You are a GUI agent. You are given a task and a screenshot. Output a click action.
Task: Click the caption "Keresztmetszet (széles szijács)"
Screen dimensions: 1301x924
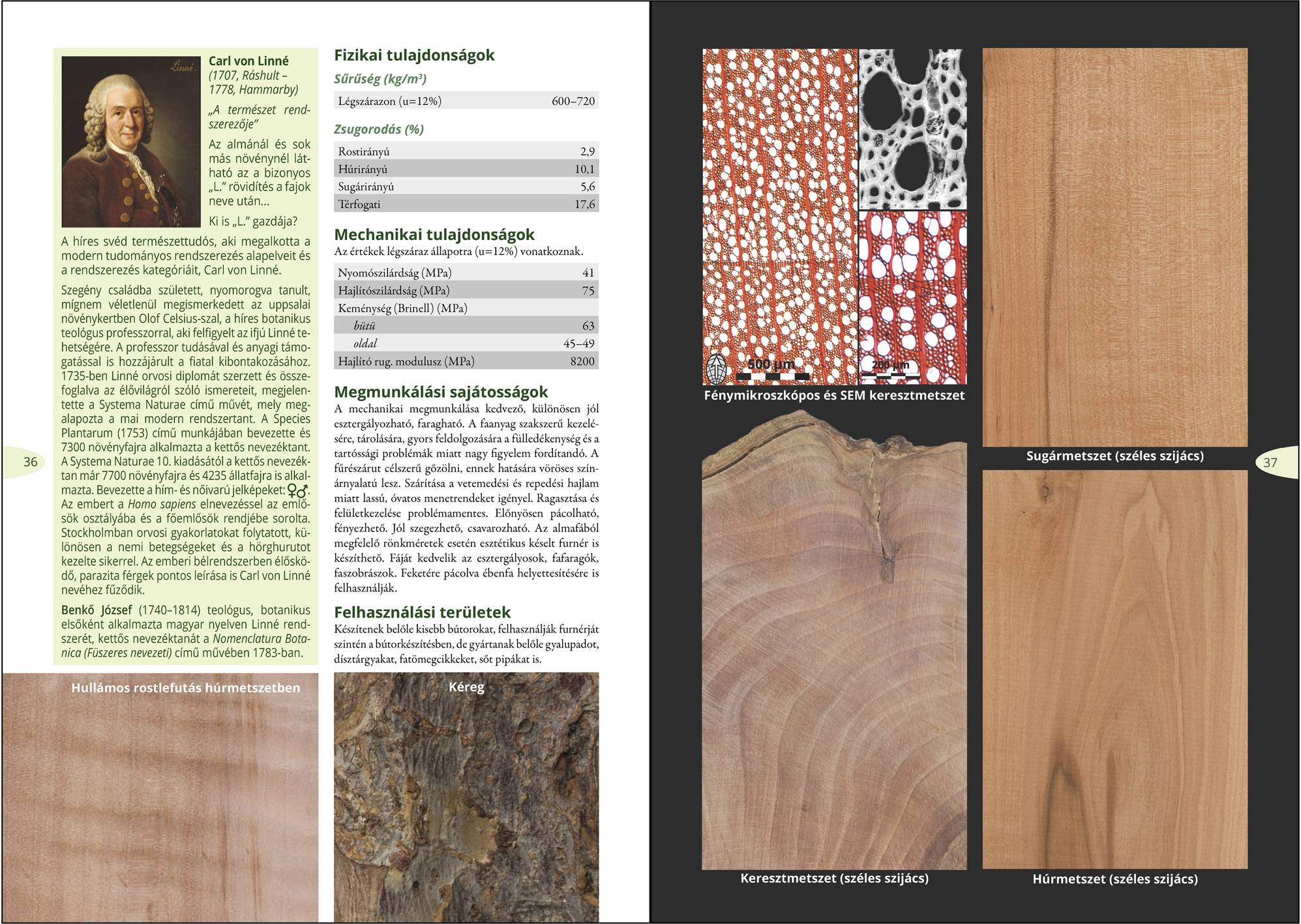(835, 878)
